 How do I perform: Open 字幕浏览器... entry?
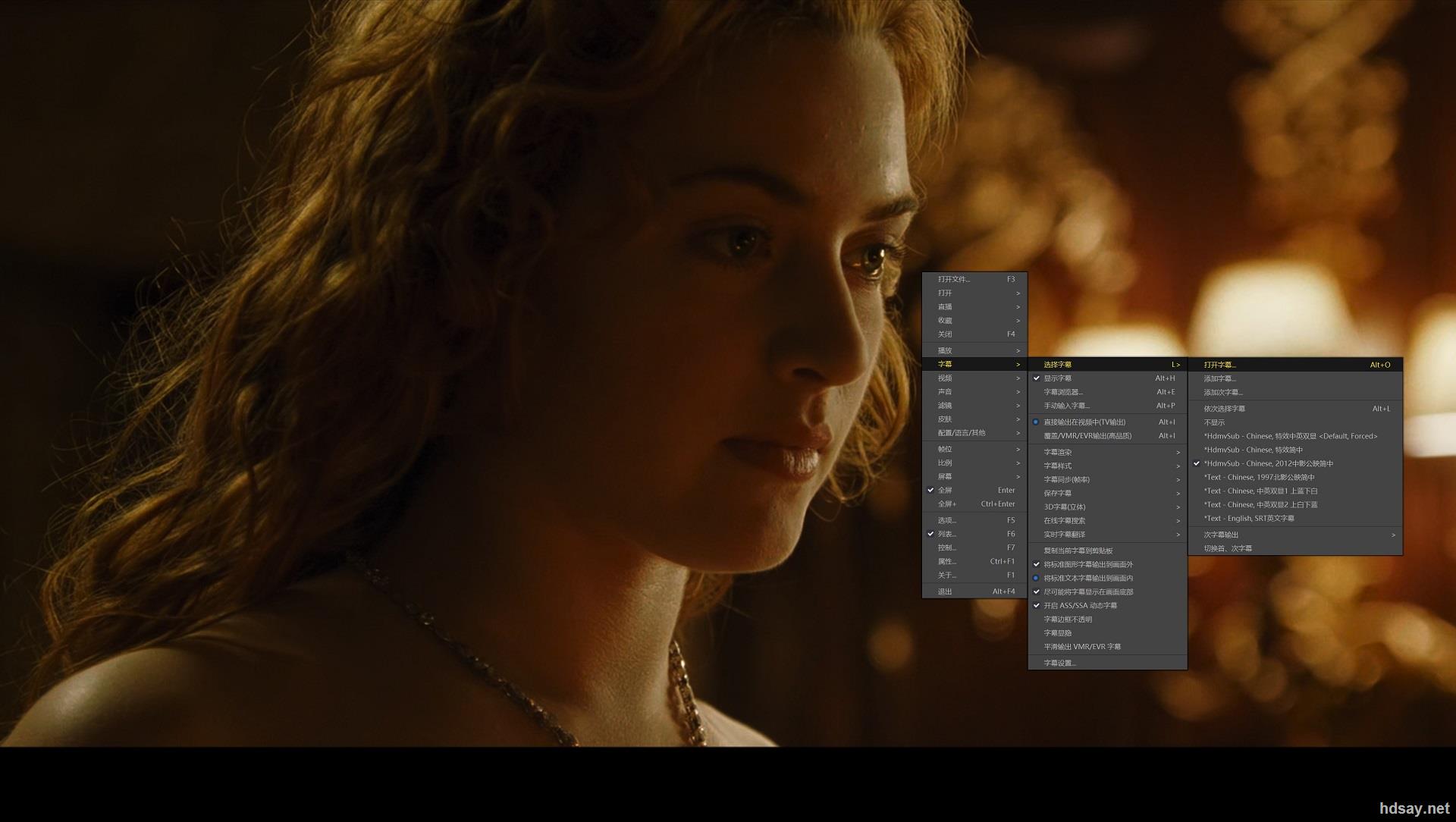[x=1107, y=392]
